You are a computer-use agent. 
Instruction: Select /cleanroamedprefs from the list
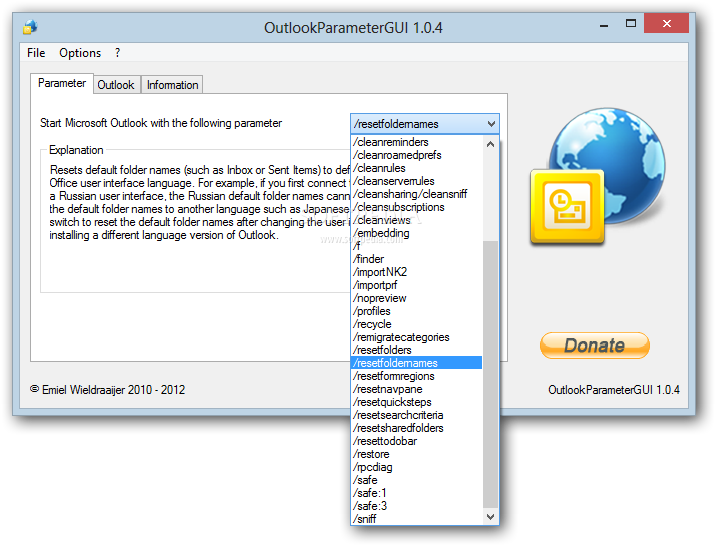416,155
